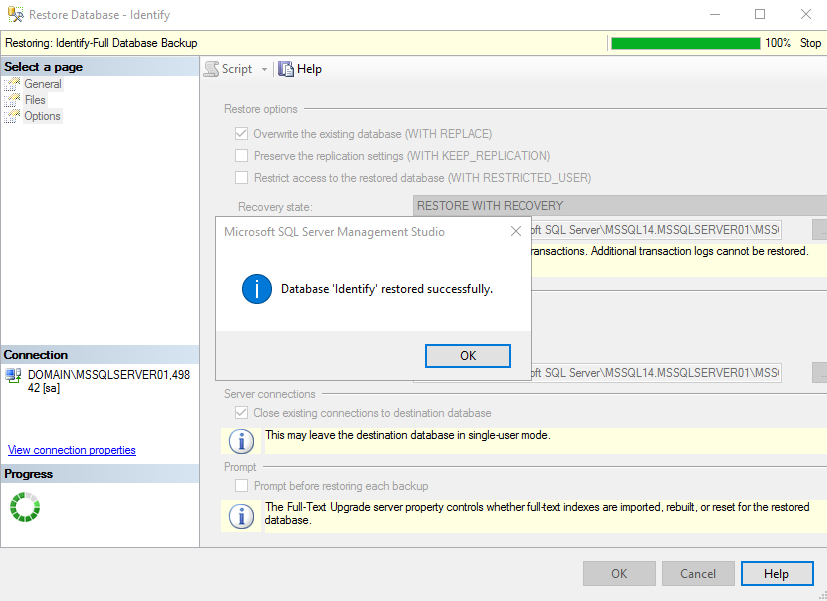This screenshot has width=827, height=601.
Task: Click the bottom Help button
Action: click(x=776, y=574)
